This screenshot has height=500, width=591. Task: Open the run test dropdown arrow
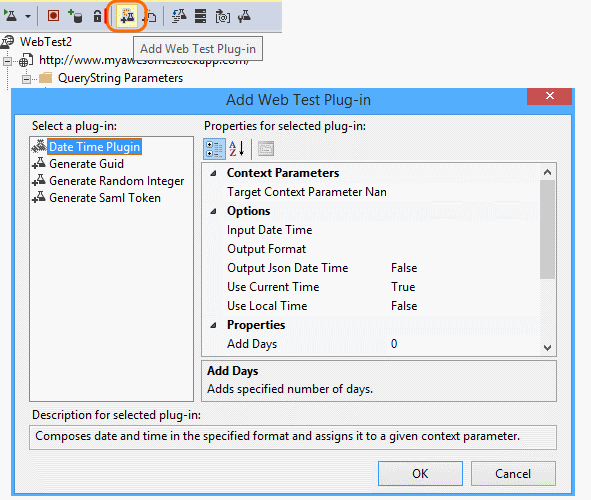[28, 17]
